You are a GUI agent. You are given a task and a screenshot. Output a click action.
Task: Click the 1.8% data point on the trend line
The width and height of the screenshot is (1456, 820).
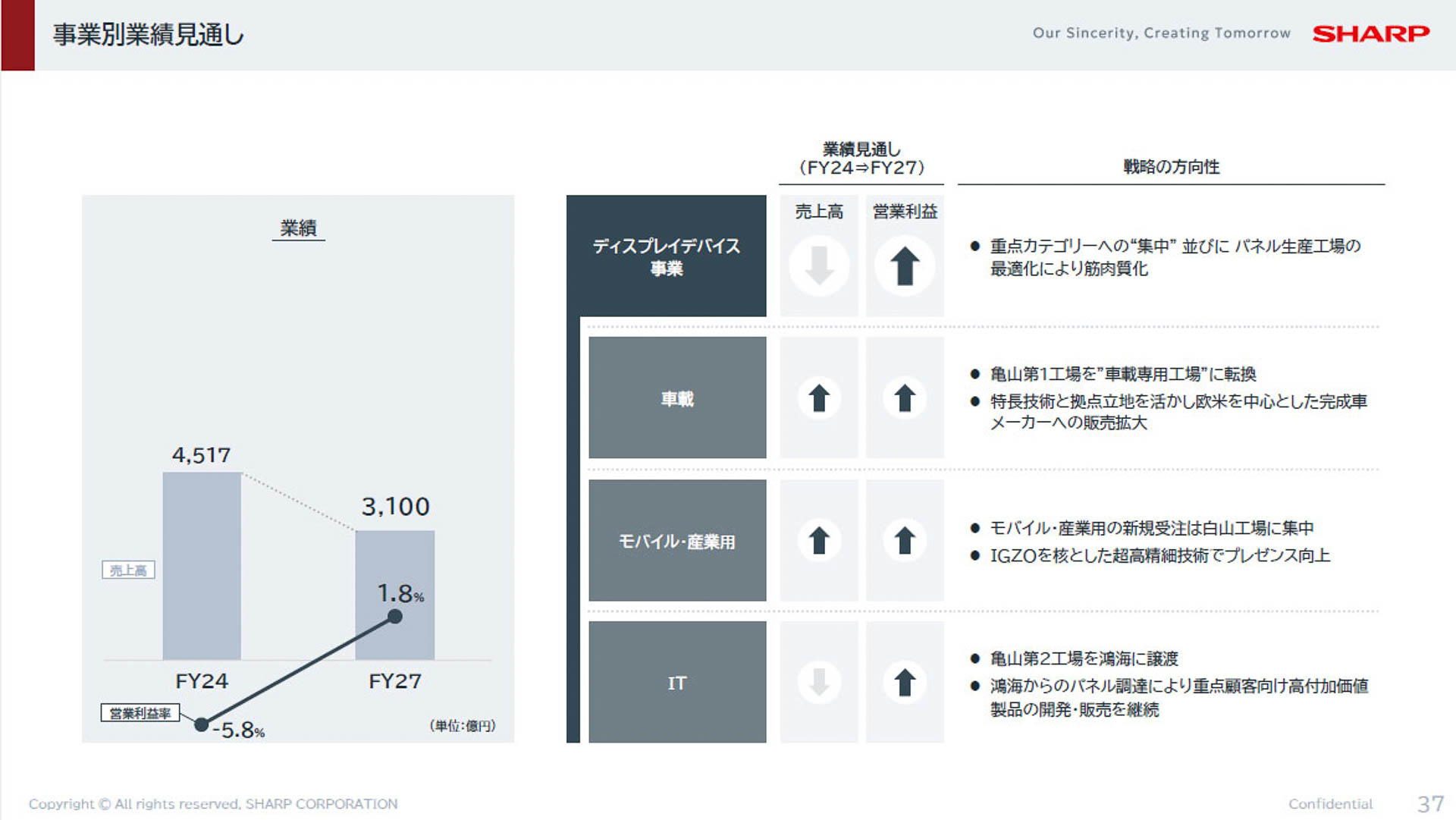(x=395, y=617)
